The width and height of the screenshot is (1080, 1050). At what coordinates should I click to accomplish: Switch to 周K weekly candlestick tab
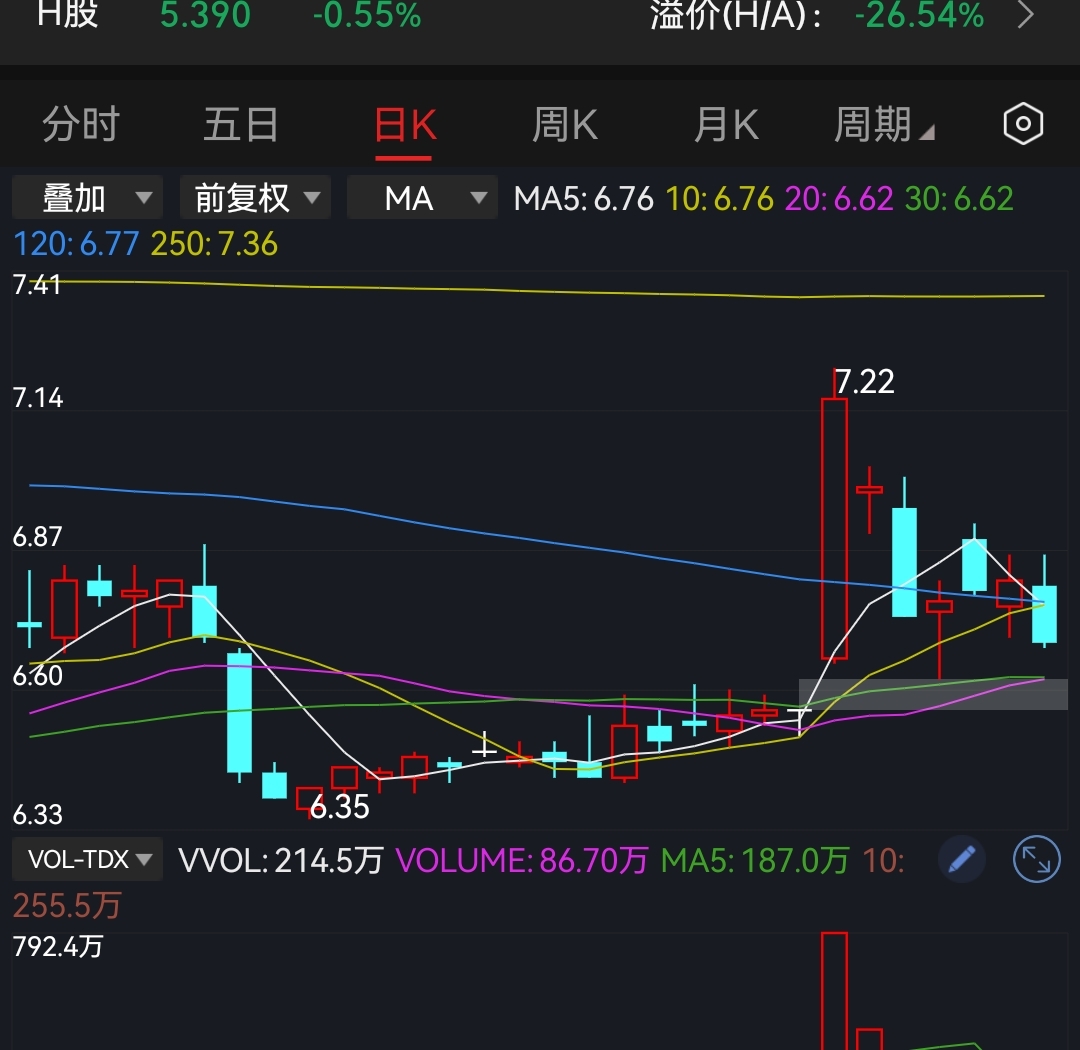[565, 125]
